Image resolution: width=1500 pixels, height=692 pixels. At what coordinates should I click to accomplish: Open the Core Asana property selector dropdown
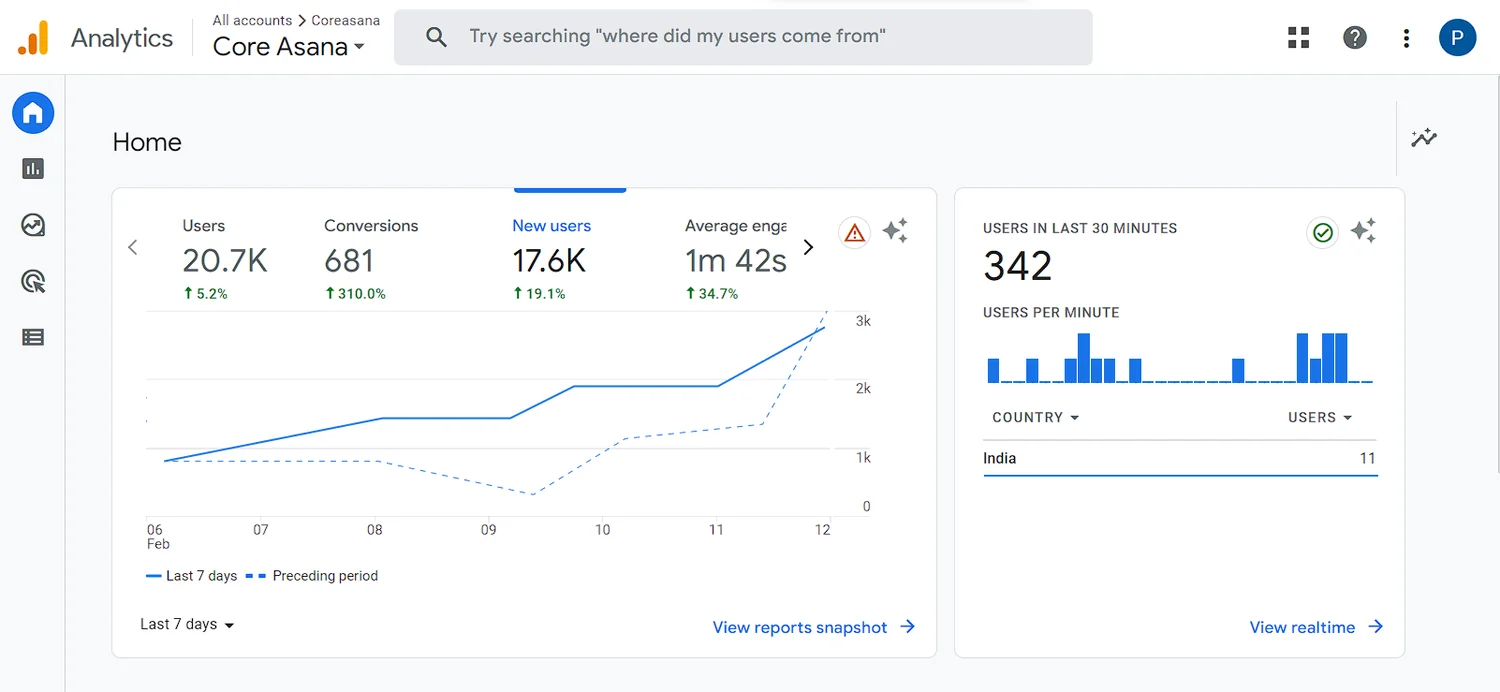pyautogui.click(x=289, y=47)
